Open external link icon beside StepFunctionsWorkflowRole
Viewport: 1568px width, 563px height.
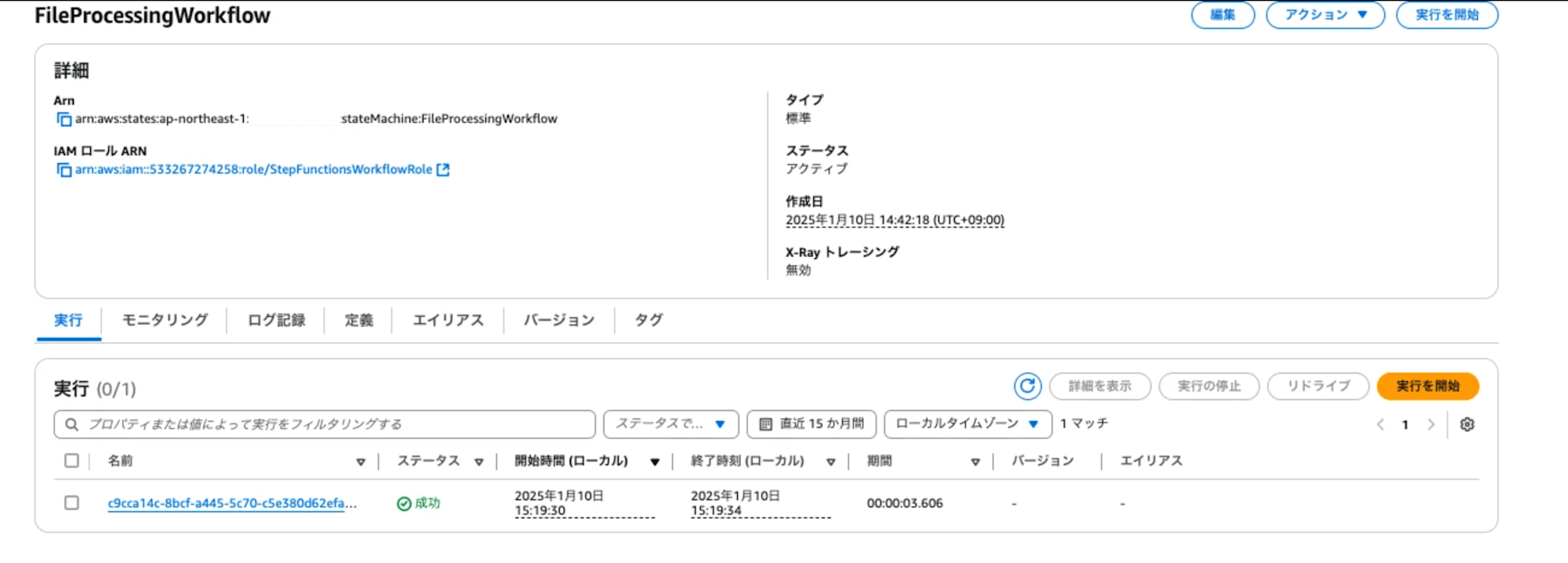443,169
